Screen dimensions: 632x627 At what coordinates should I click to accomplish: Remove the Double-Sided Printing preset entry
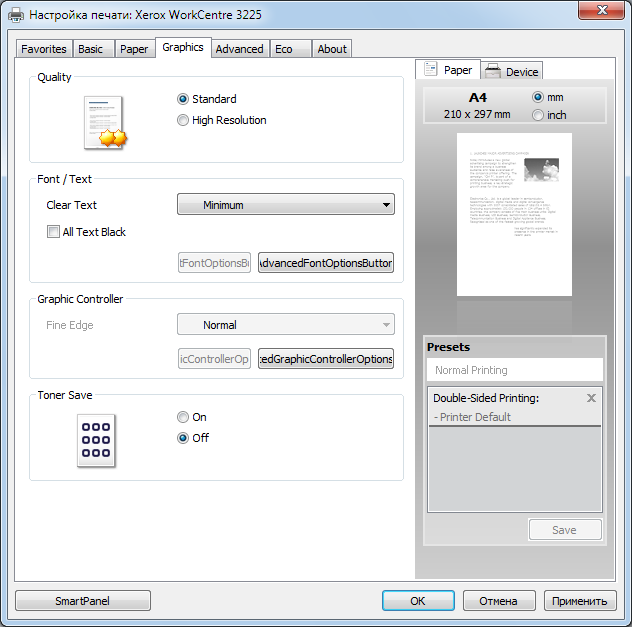(591, 398)
